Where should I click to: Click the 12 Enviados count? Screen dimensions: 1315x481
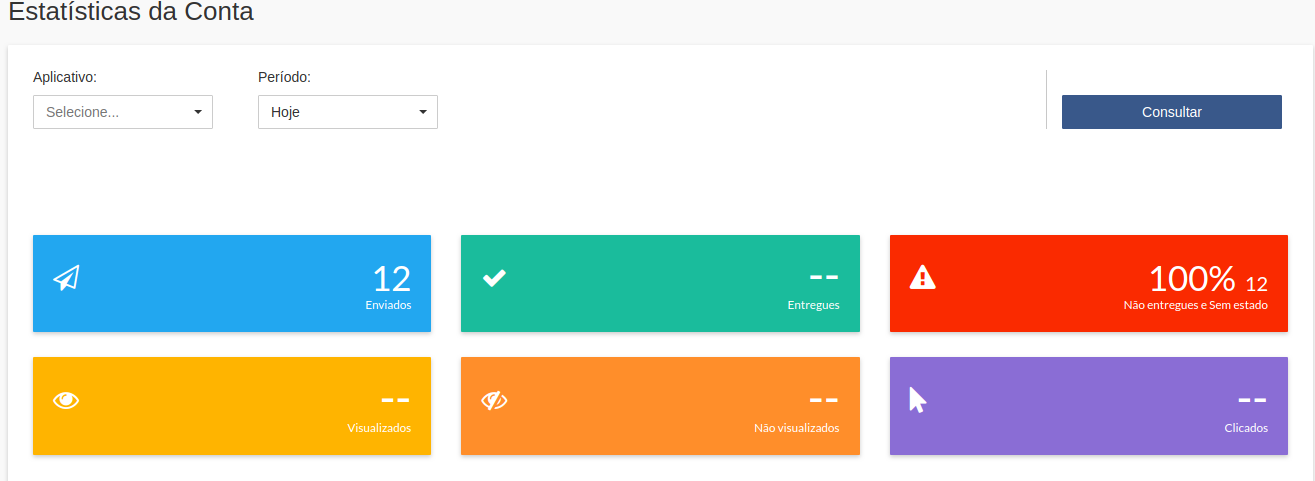391,279
